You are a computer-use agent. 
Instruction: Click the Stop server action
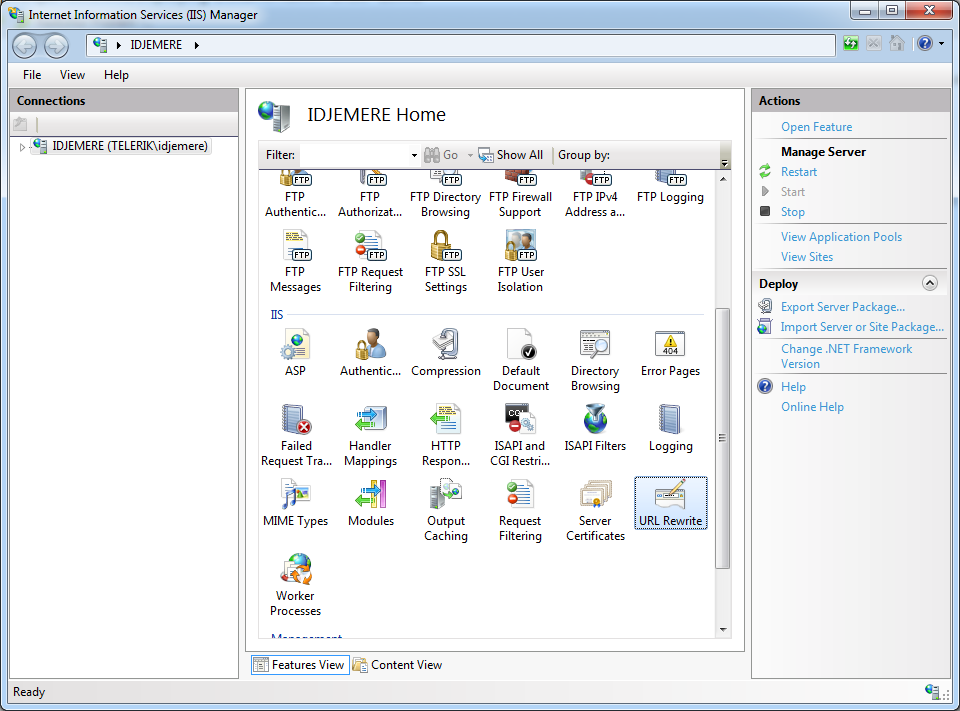(792, 212)
